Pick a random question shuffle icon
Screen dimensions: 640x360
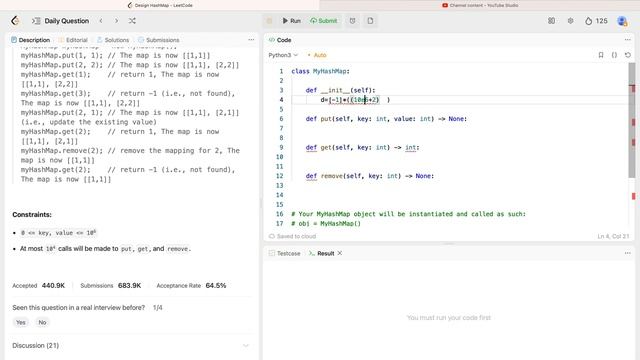pos(132,21)
